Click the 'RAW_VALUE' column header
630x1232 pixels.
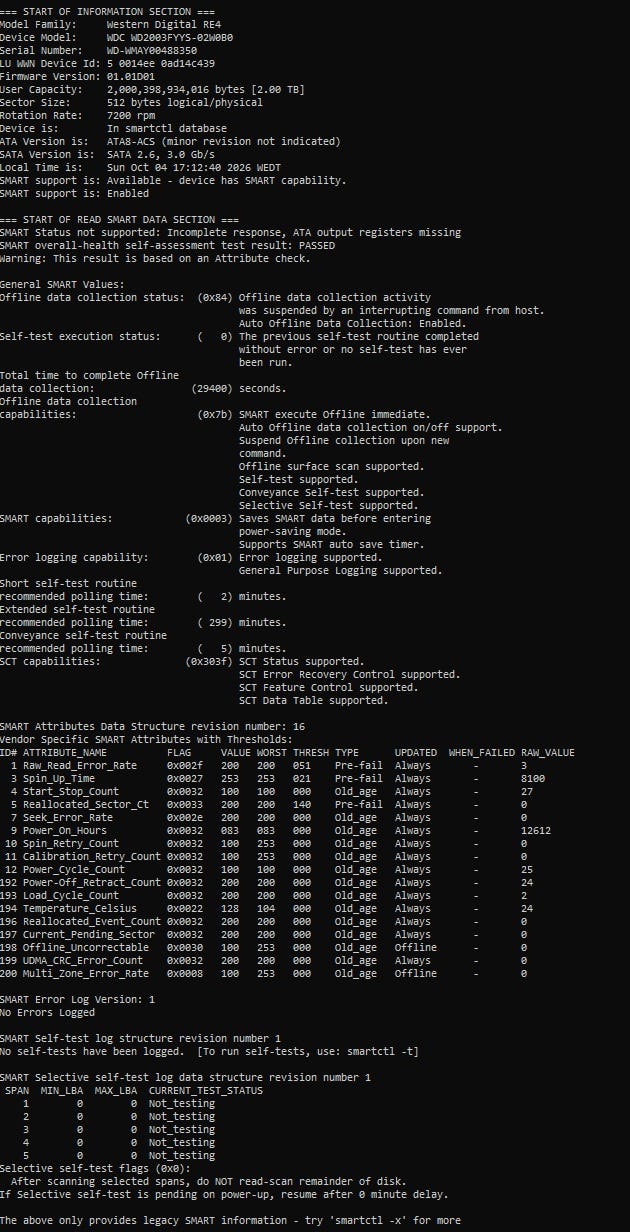coord(548,752)
